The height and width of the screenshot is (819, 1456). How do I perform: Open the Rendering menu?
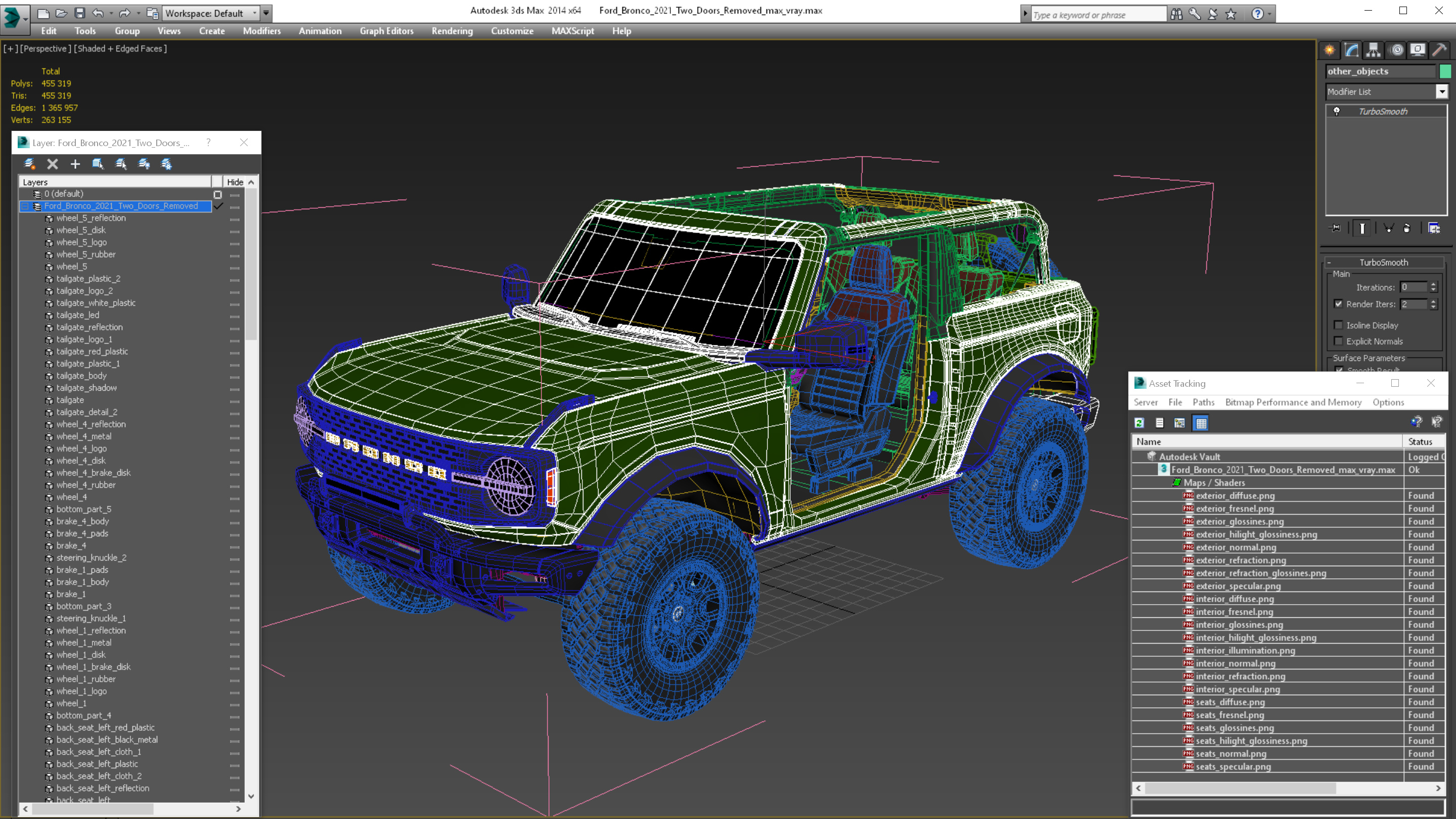tap(451, 31)
